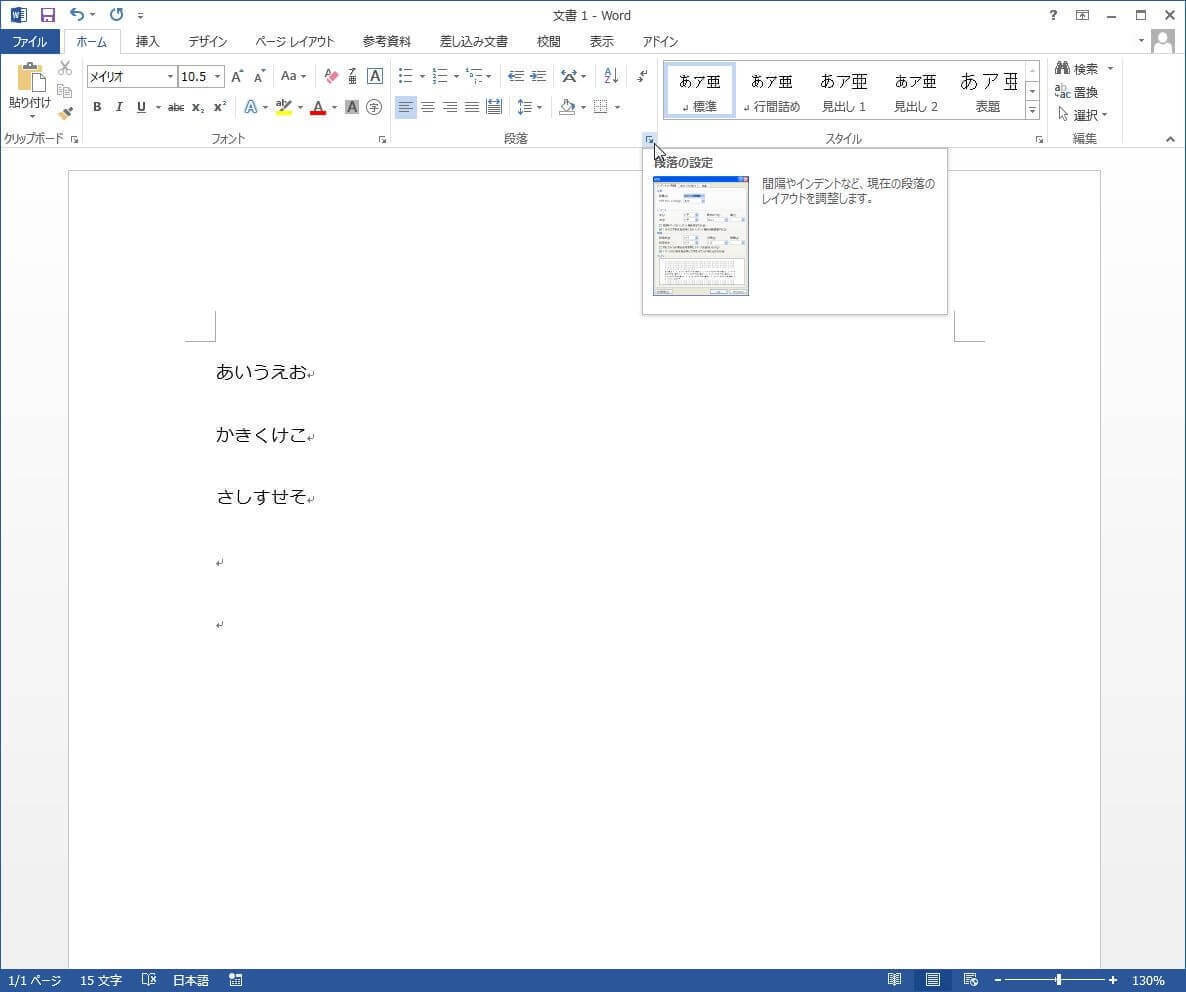This screenshot has height=992, width=1186.
Task: Click the center align paragraph icon
Action: coord(428,107)
